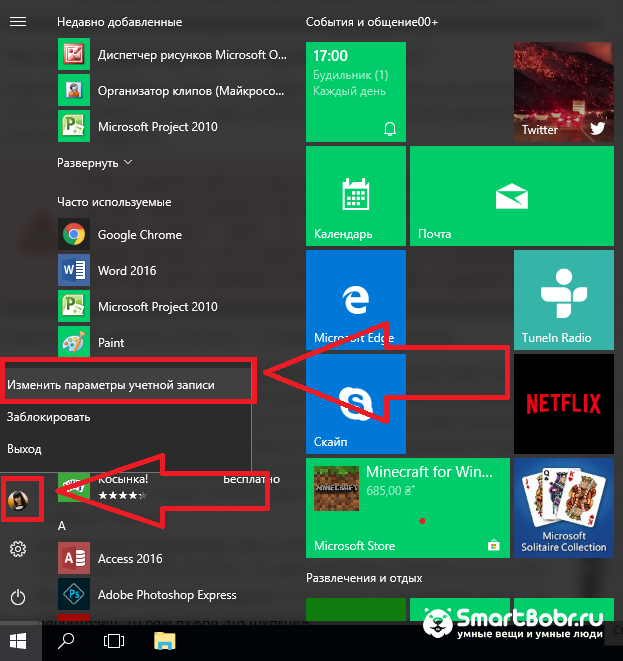Image resolution: width=623 pixels, height=661 pixels.
Task: Open Microsoft Project 2010 in recently added
Action: click(74, 126)
